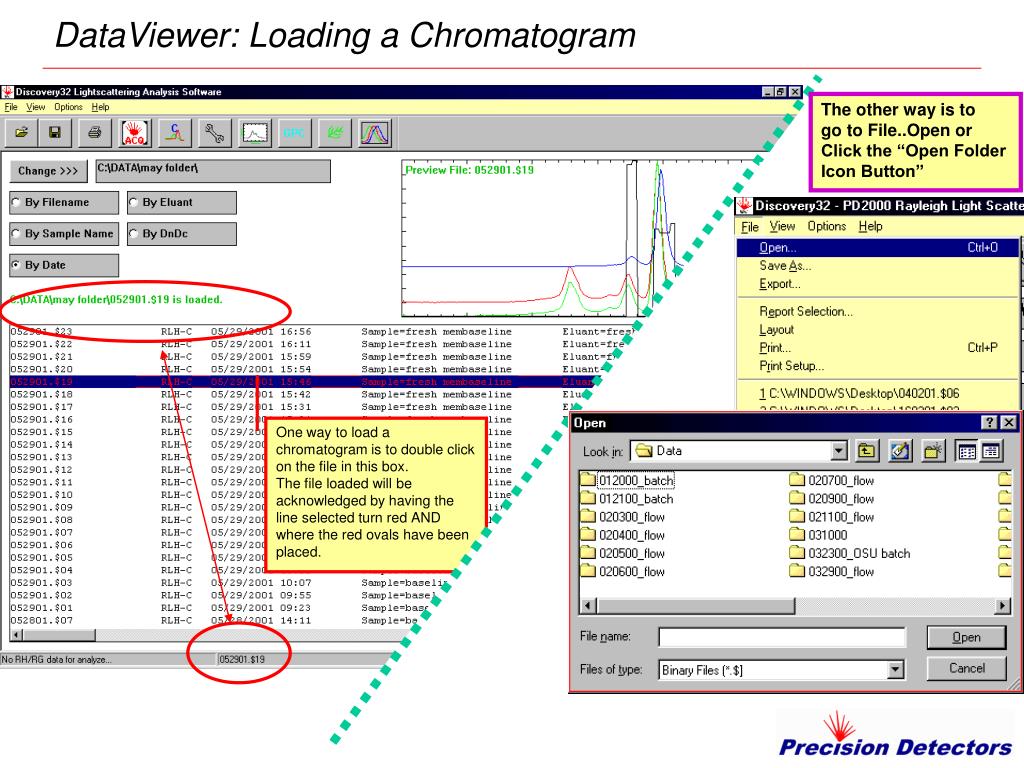Expand the Files of type dropdown
The image size is (1024, 768).
(896, 669)
